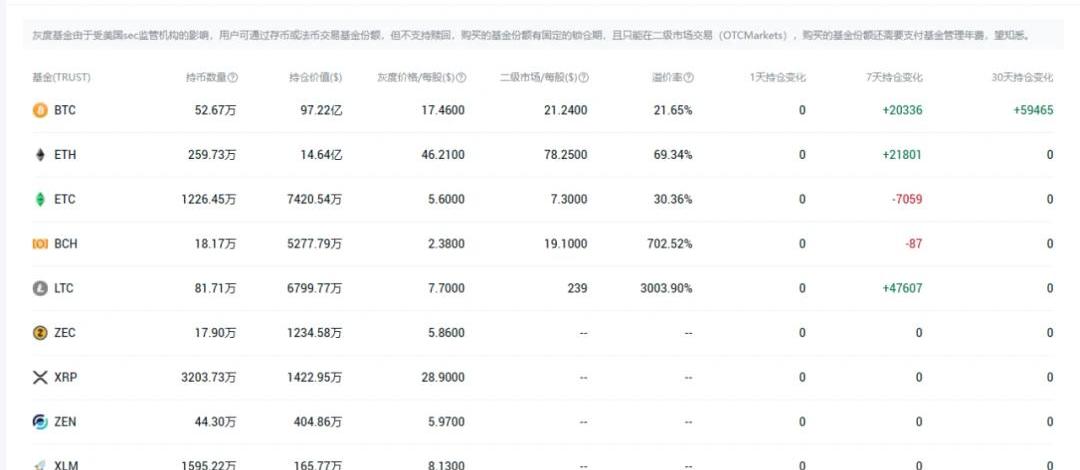The width and height of the screenshot is (1080, 470).
Task: Select the LTC premium rate 3003.90%
Action: (x=666, y=288)
